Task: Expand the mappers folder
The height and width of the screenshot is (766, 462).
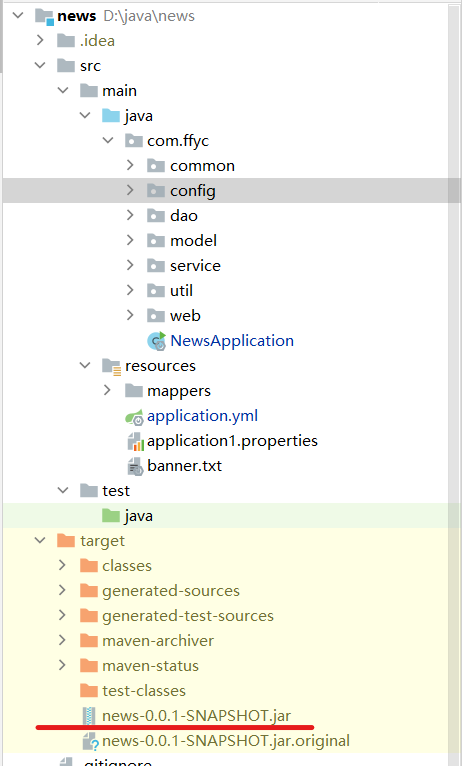Action: pyautogui.click(x=107, y=390)
